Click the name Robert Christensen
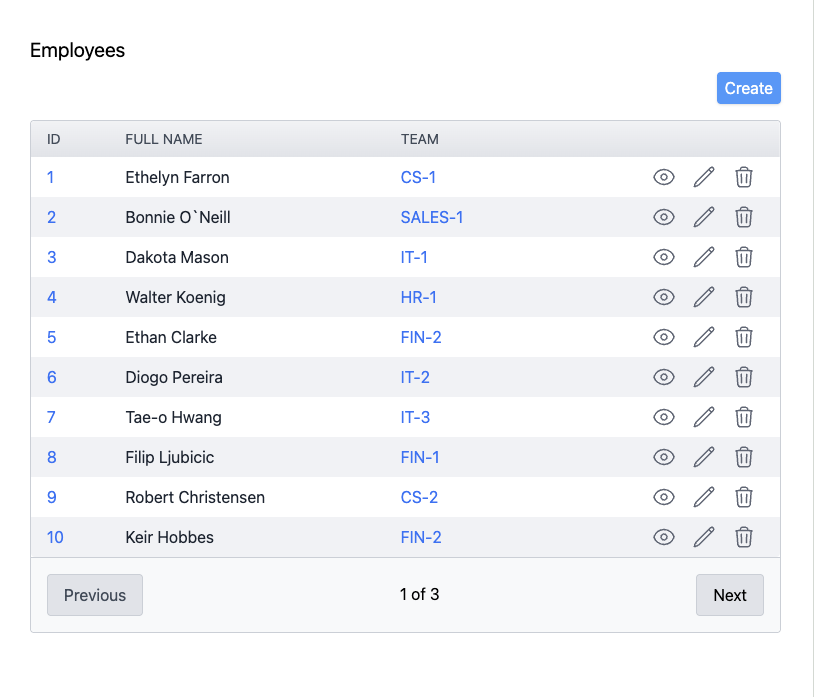814x697 pixels. [x=195, y=497]
